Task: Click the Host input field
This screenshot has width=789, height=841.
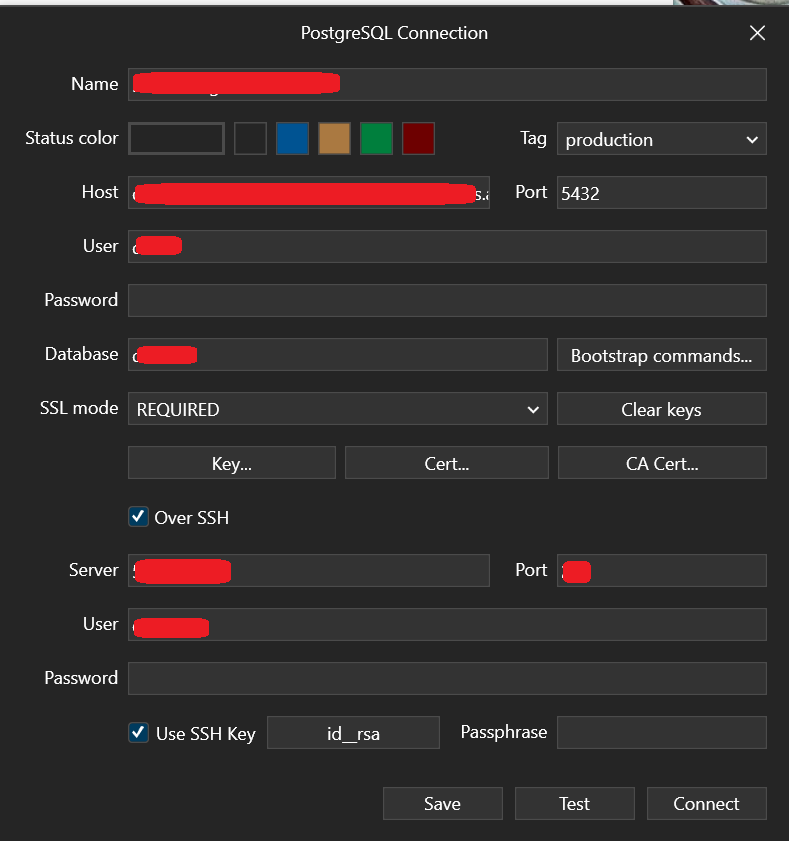Action: [x=309, y=193]
